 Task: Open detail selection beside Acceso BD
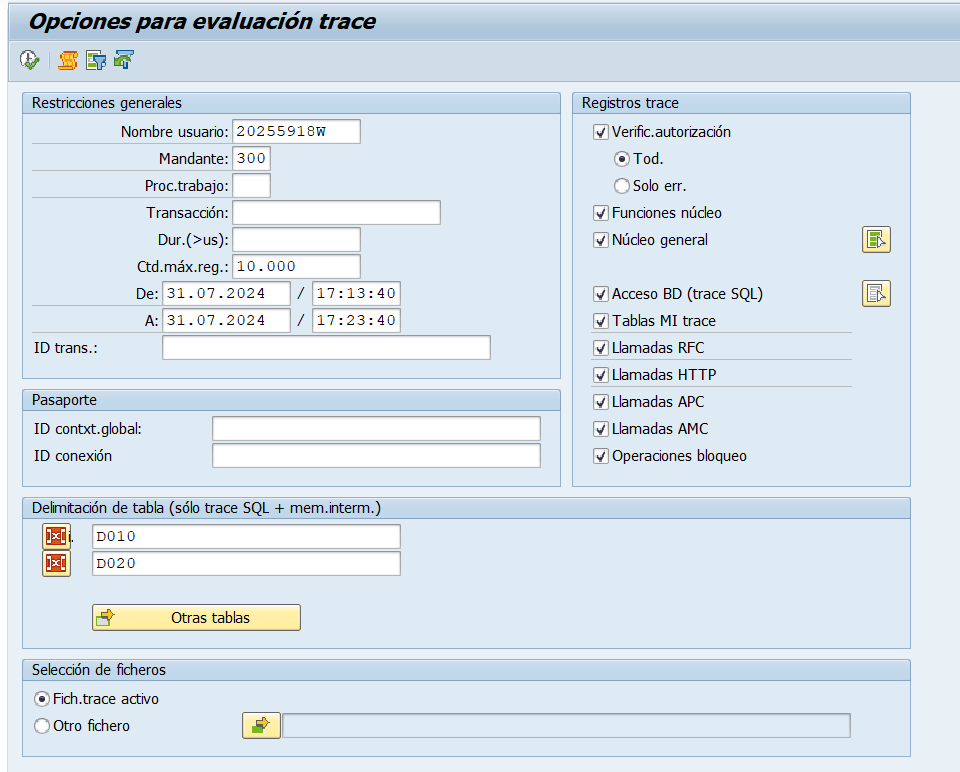[876, 294]
